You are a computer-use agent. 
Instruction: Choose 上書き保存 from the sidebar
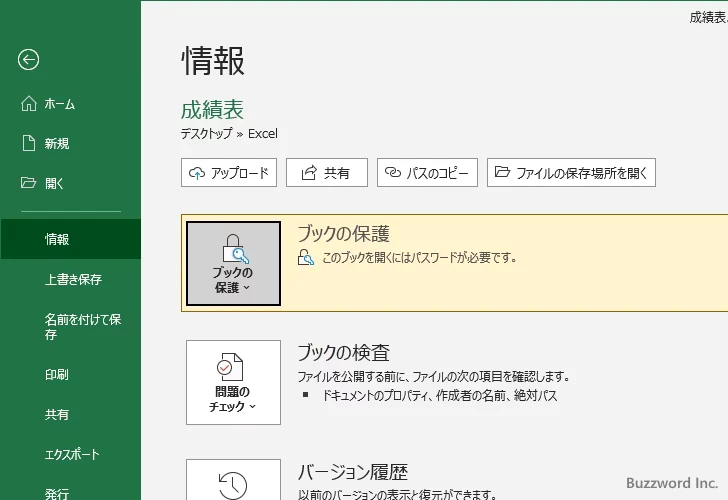[71, 279]
